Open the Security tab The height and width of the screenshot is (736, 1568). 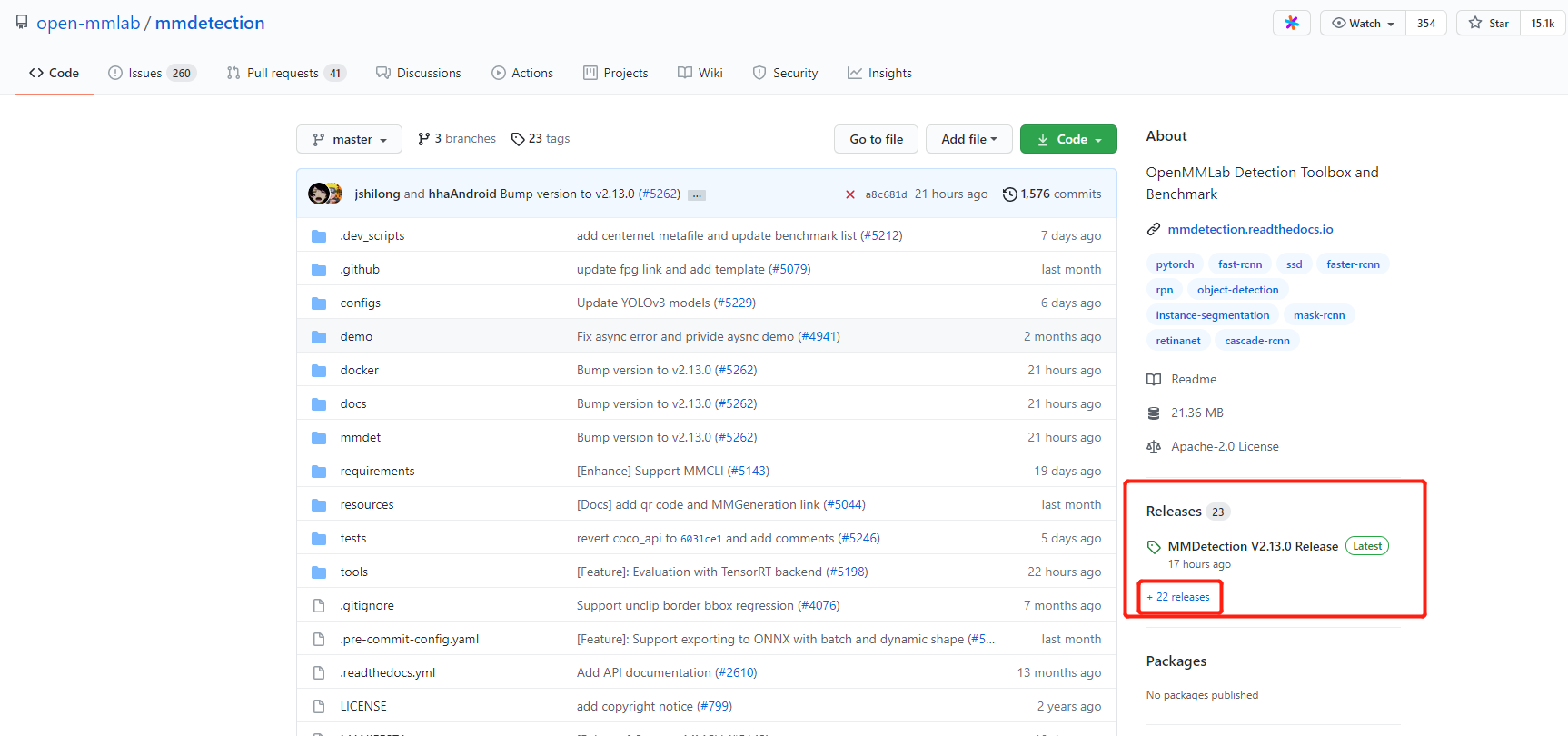point(786,73)
